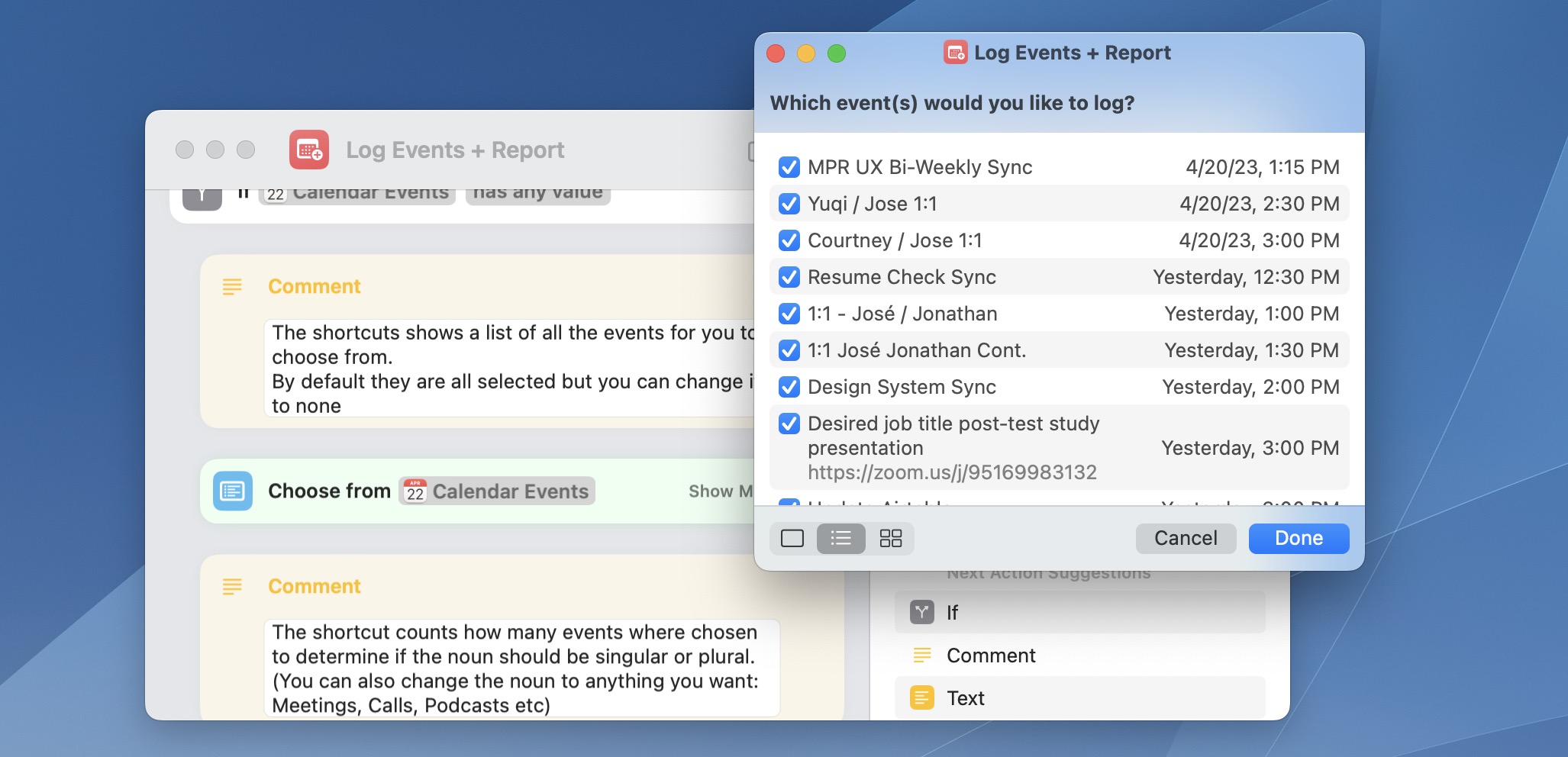1568x757 pixels.
Task: Click the 'Yesterday, 12:30 PM' time
Action: [x=1246, y=277]
